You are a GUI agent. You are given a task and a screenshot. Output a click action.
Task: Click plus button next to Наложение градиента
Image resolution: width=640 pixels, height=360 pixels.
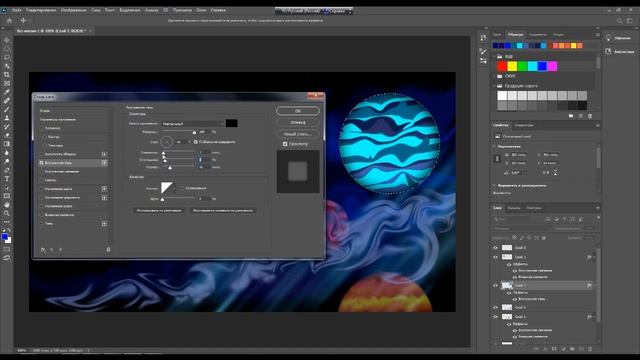[x=104, y=198]
